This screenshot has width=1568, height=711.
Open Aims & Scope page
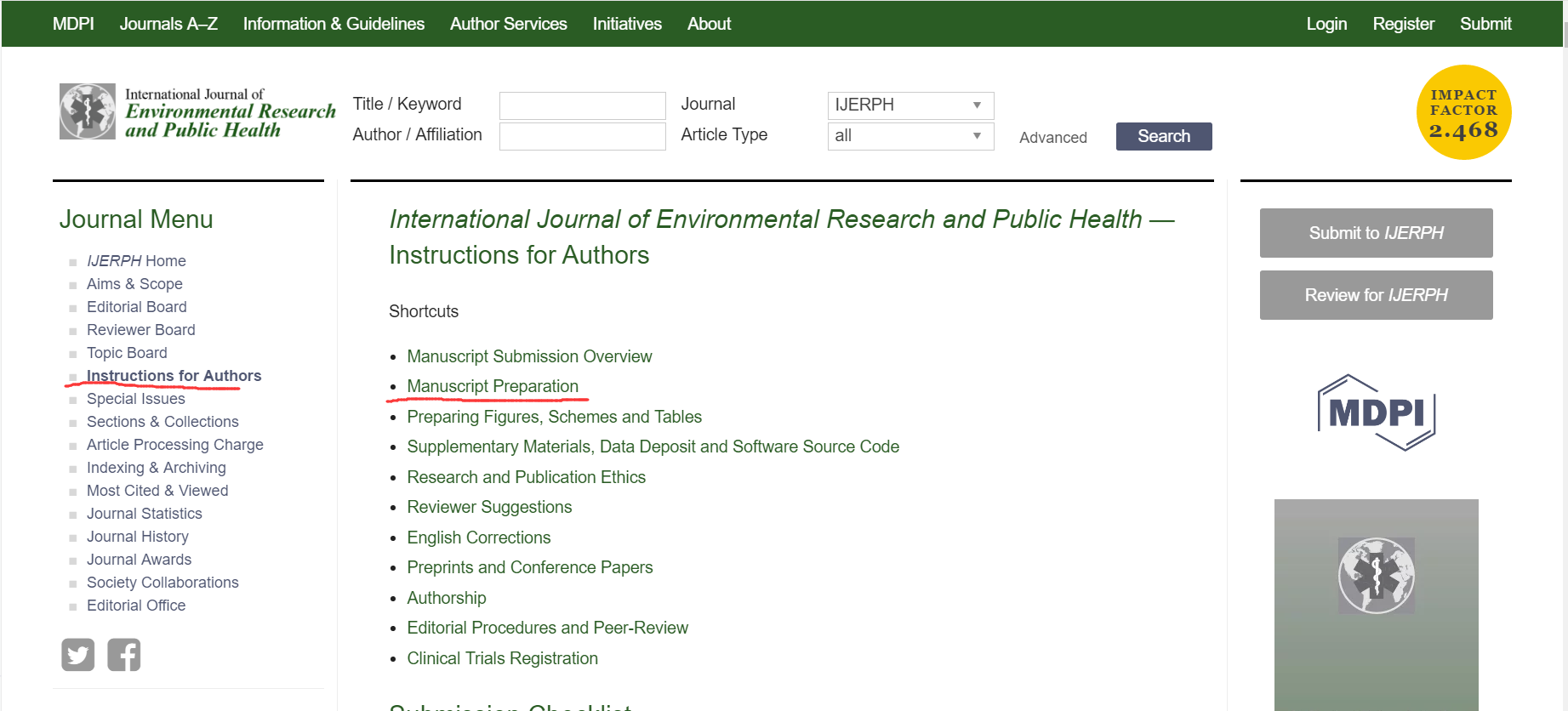pyautogui.click(x=134, y=284)
